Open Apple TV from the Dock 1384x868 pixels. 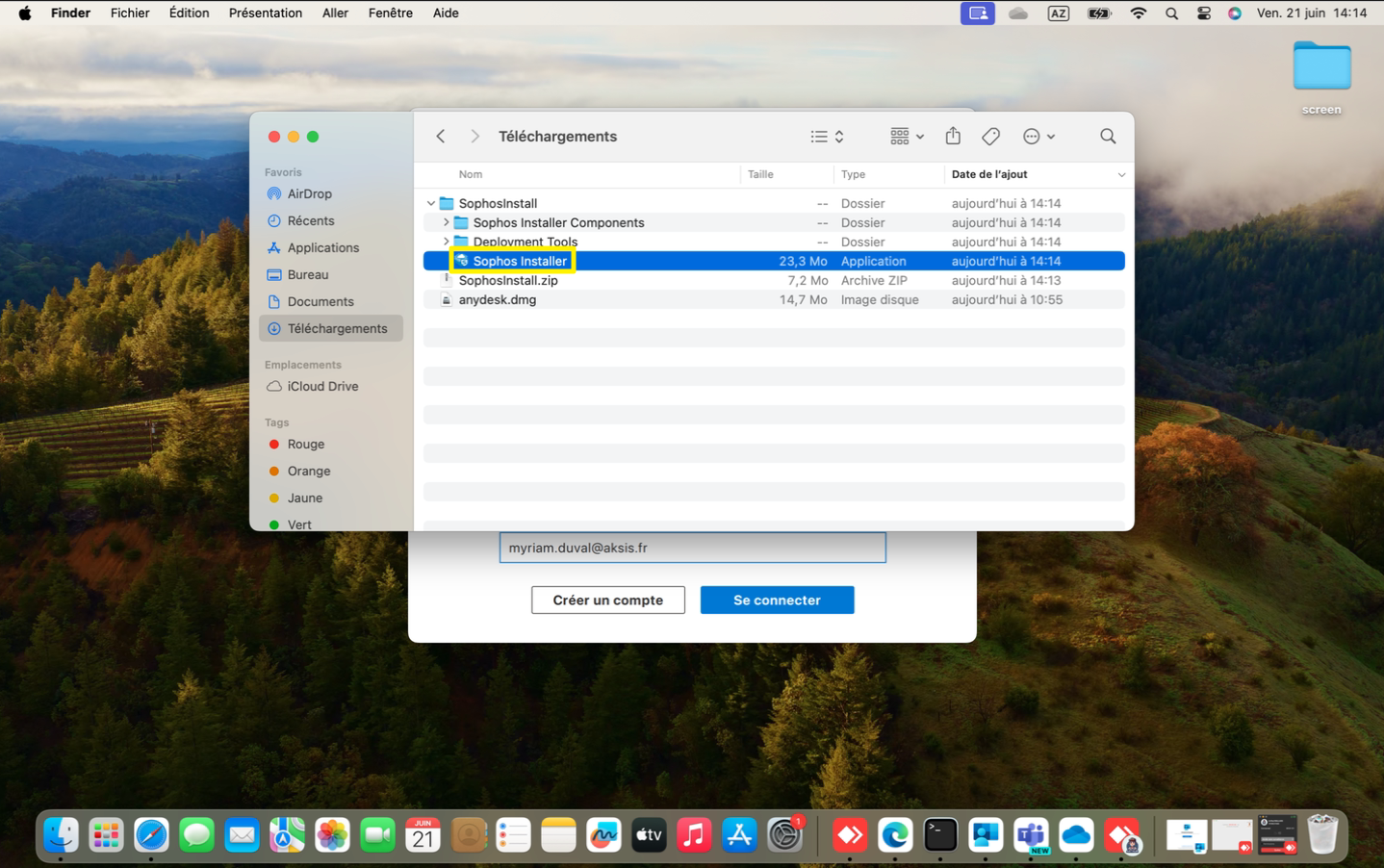(x=649, y=834)
